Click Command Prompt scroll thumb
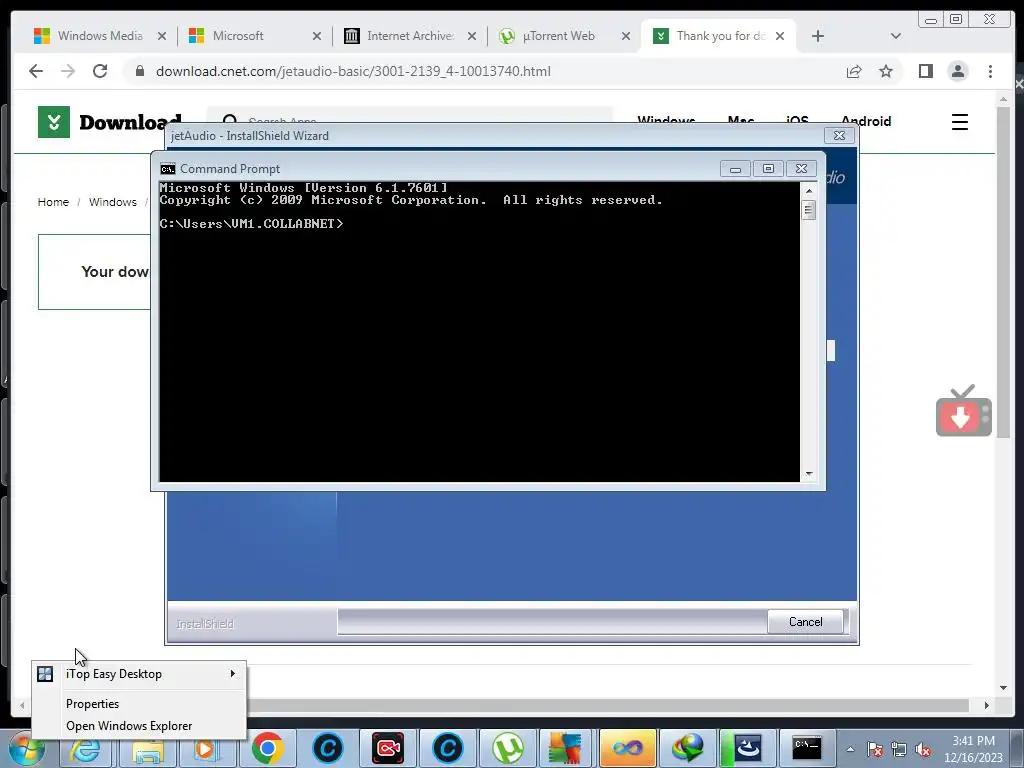Screen dimensions: 1024x768 click(x=809, y=210)
